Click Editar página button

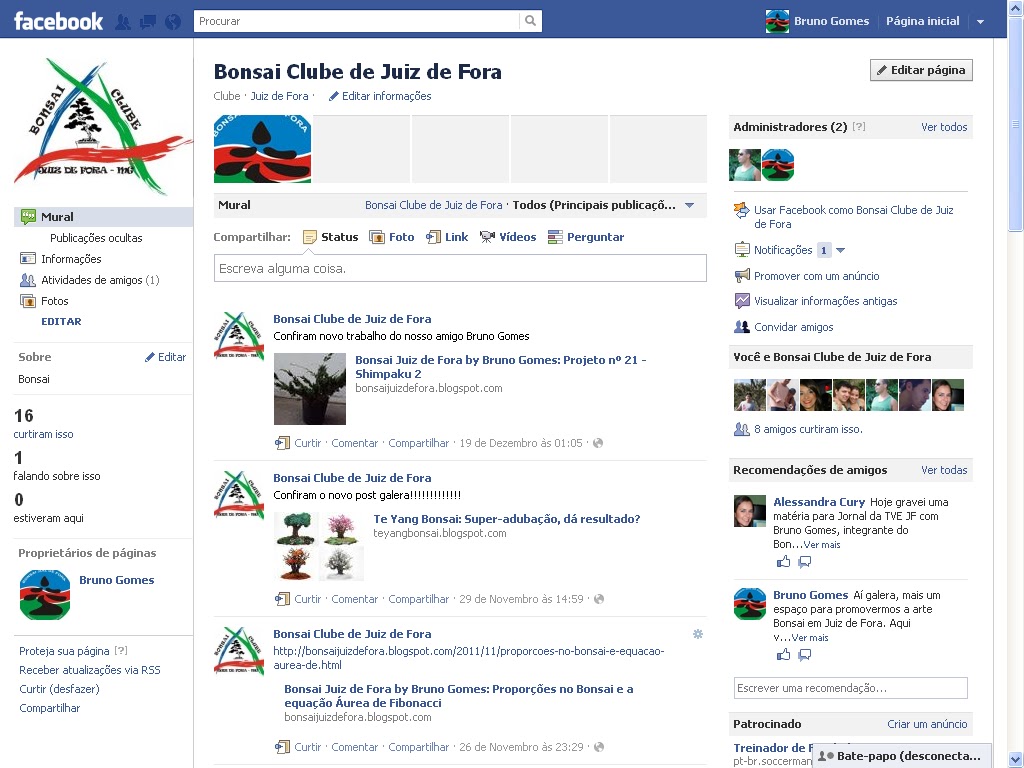point(921,70)
